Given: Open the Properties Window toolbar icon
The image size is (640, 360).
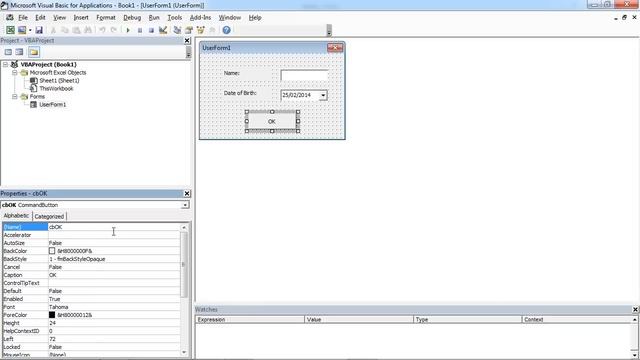Looking at the screenshot, I should (189, 30).
